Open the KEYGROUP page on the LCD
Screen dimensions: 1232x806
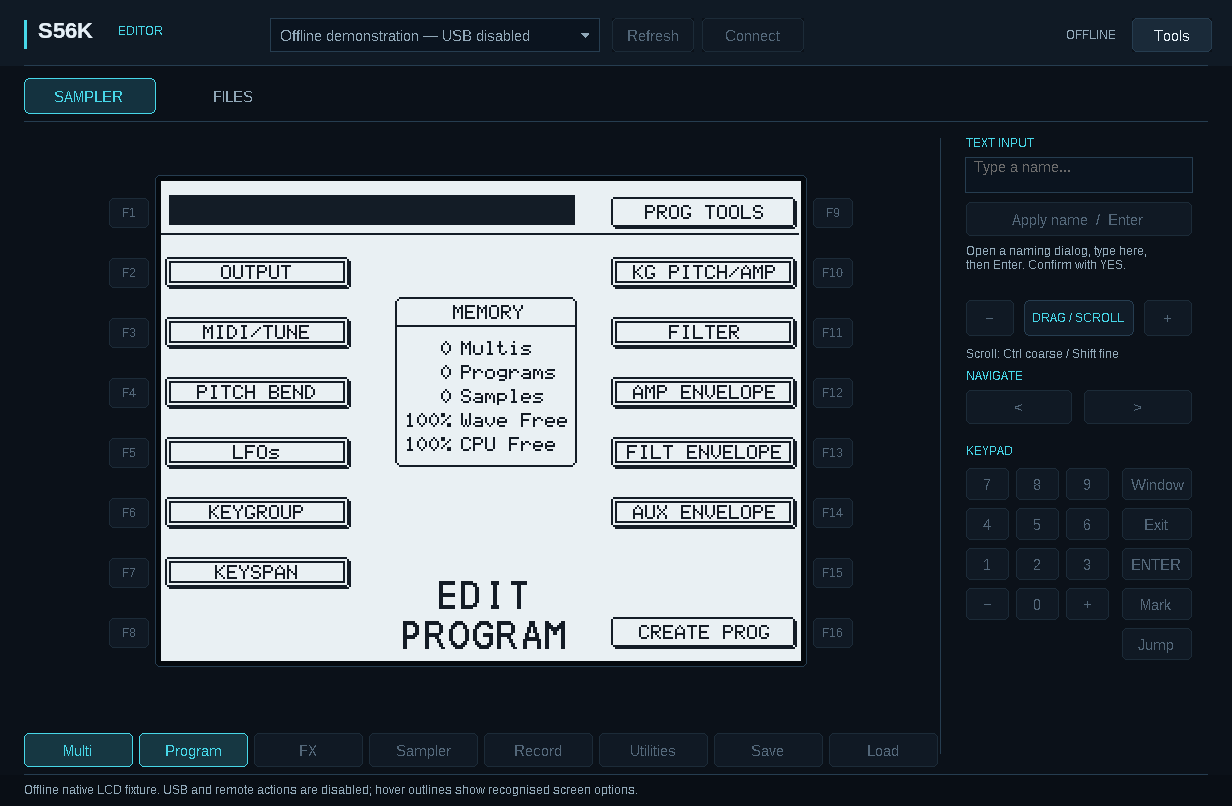click(257, 512)
